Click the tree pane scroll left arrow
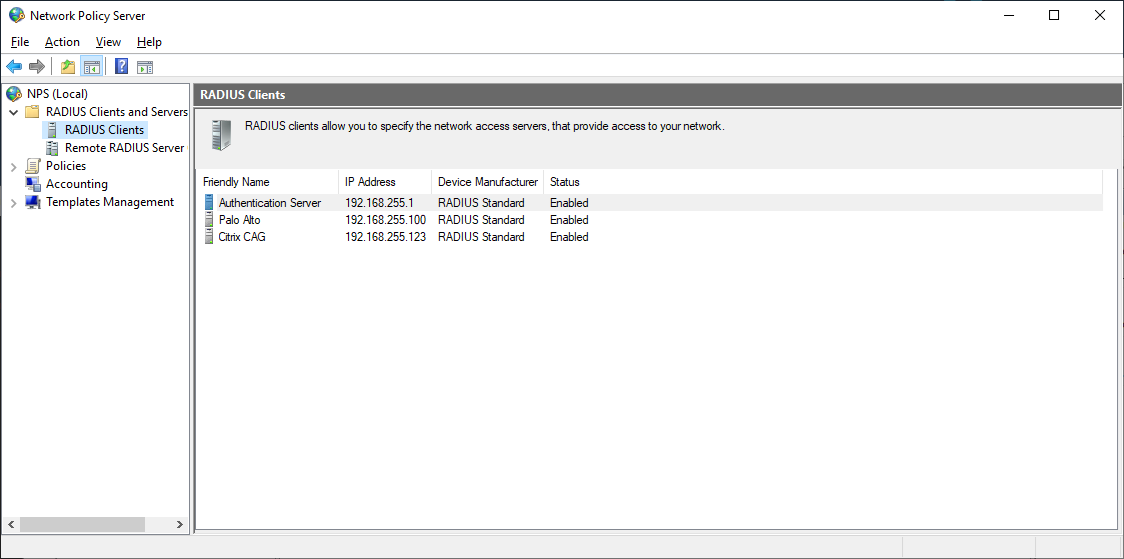Screen dimensions: 1124x559 click(x=10, y=525)
